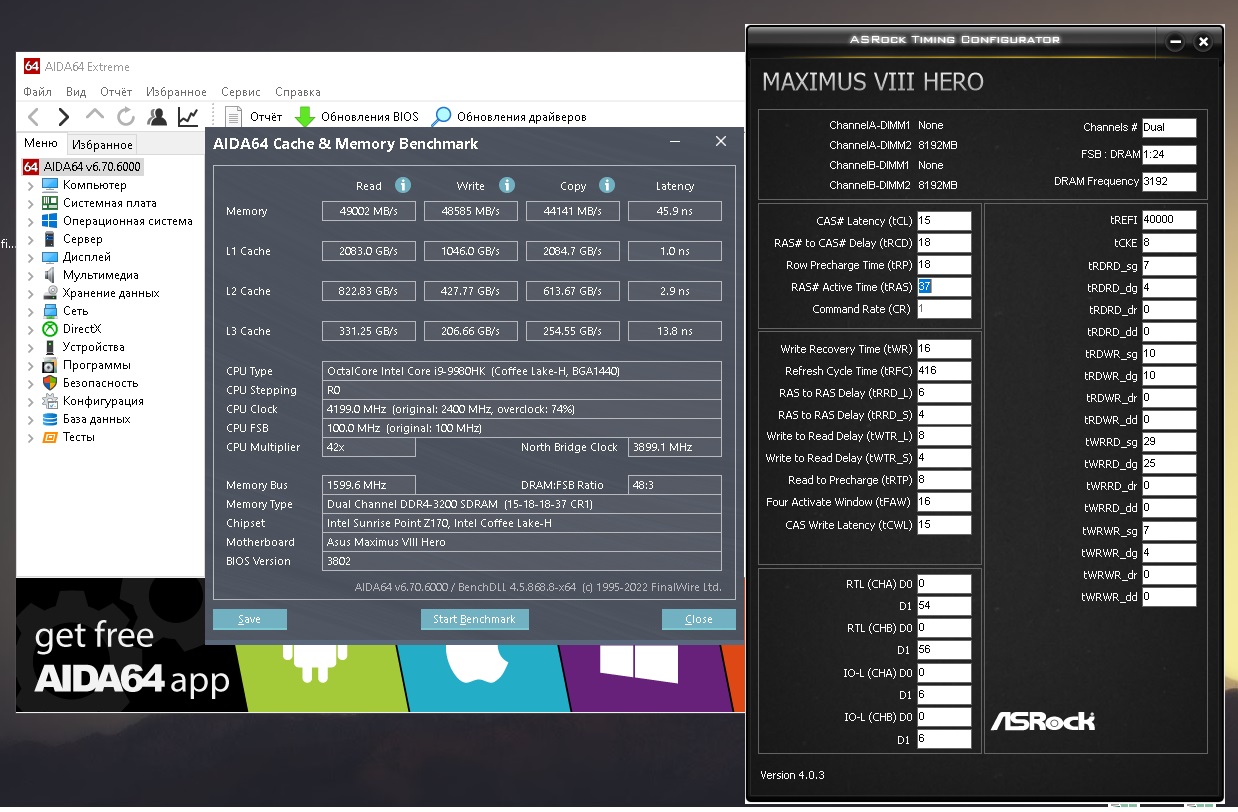1238x812 pixels.
Task: Open the Файл menu
Action: click(x=37, y=92)
